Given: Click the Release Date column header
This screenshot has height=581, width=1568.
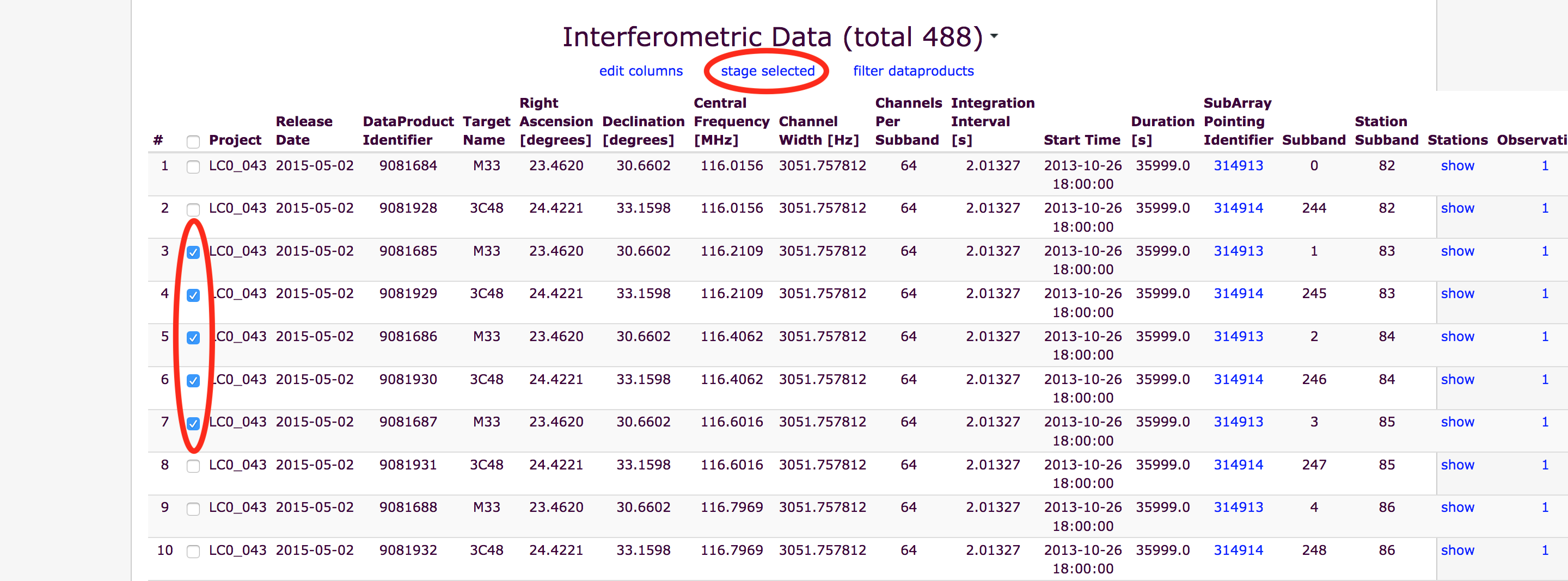Looking at the screenshot, I should 304,131.
